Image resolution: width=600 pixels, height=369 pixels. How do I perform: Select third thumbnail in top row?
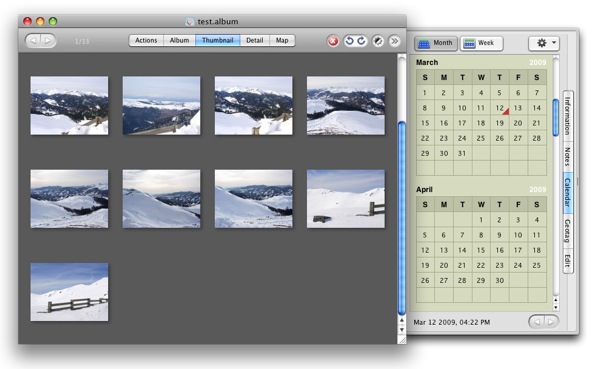click(254, 106)
